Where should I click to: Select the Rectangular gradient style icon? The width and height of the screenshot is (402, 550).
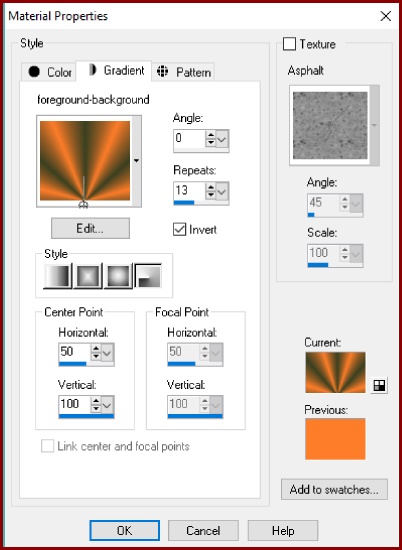tap(88, 276)
